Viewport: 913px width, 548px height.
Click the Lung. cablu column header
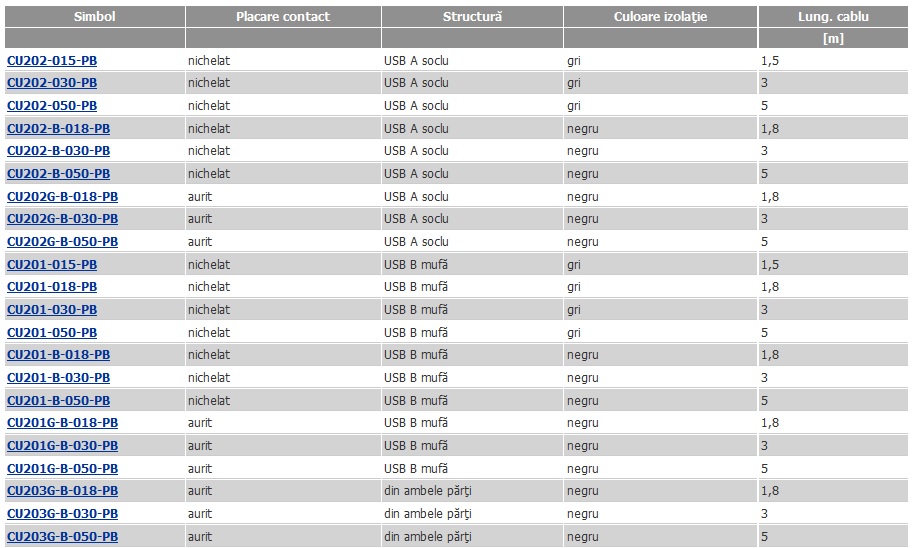tap(833, 16)
